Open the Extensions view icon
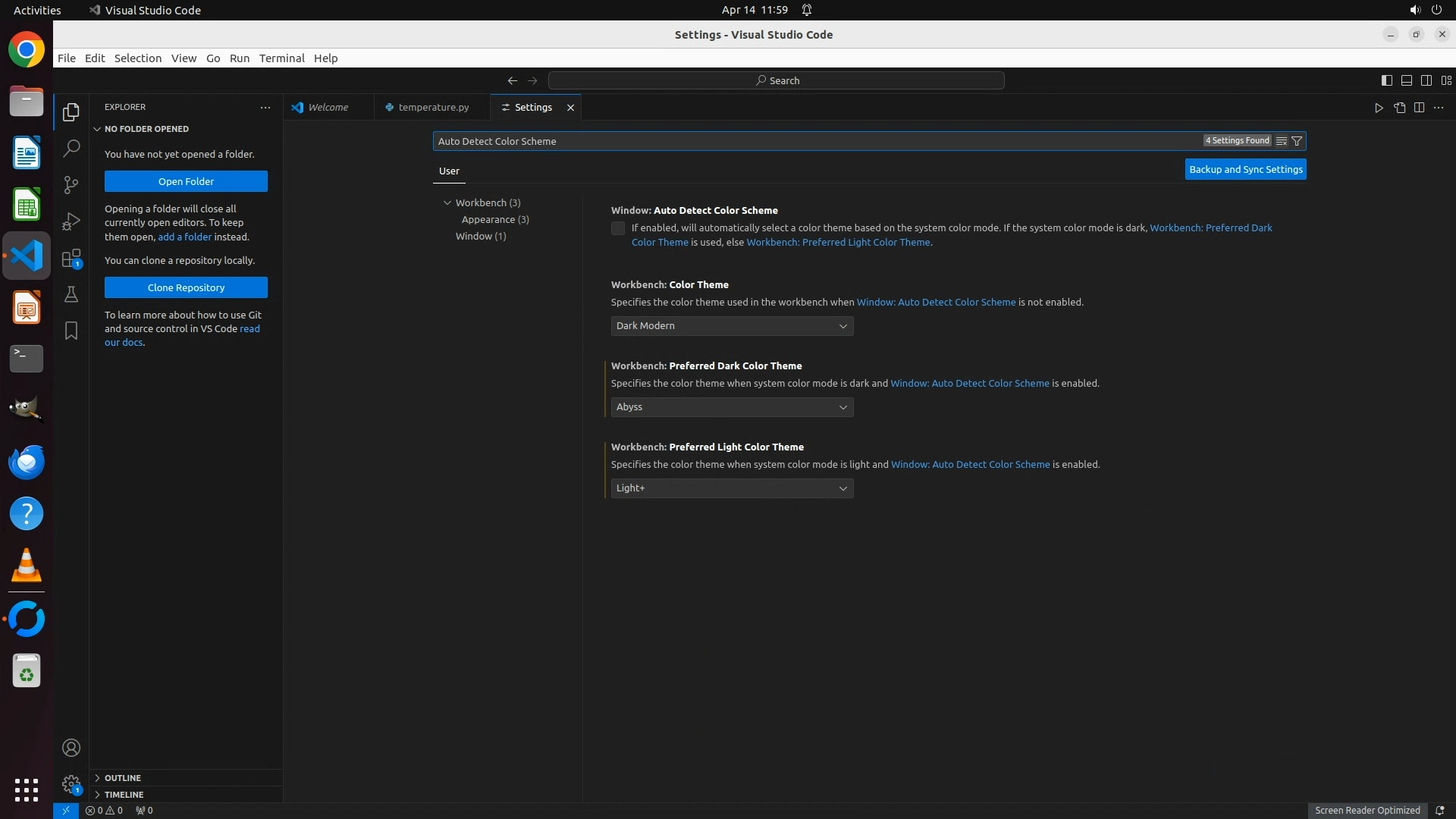The image size is (1456, 819). 71,259
